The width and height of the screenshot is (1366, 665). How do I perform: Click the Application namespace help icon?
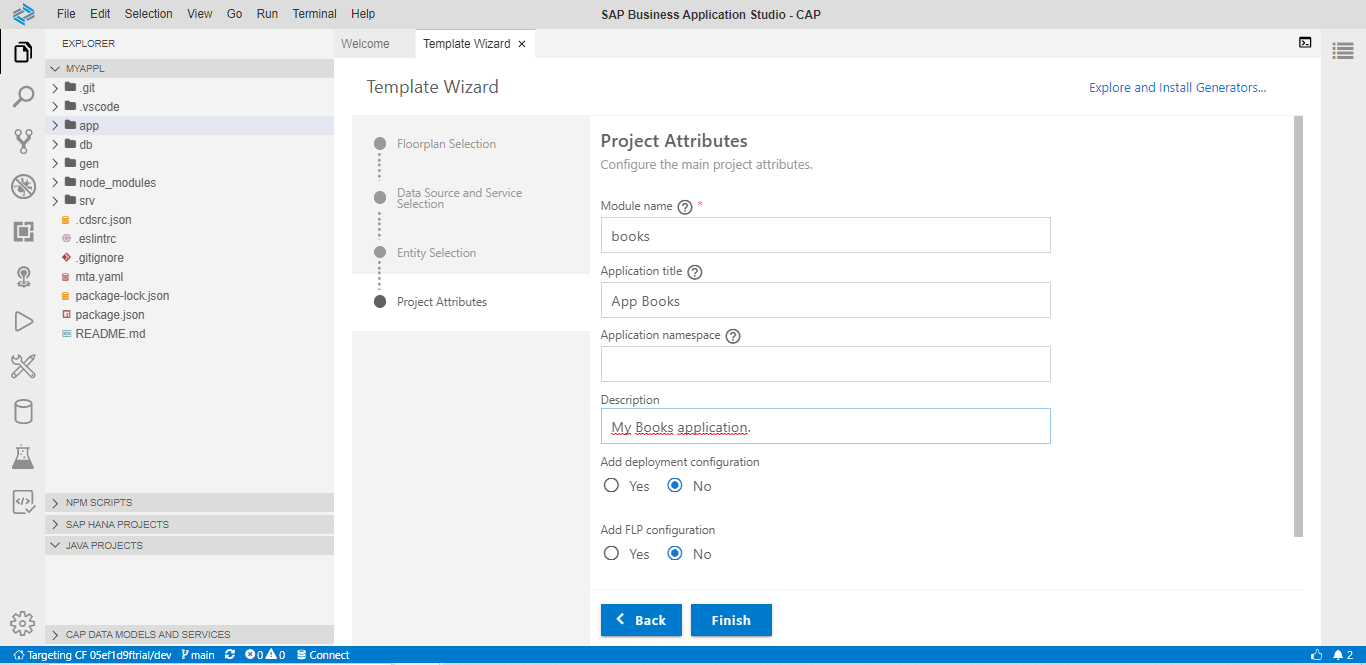point(733,336)
